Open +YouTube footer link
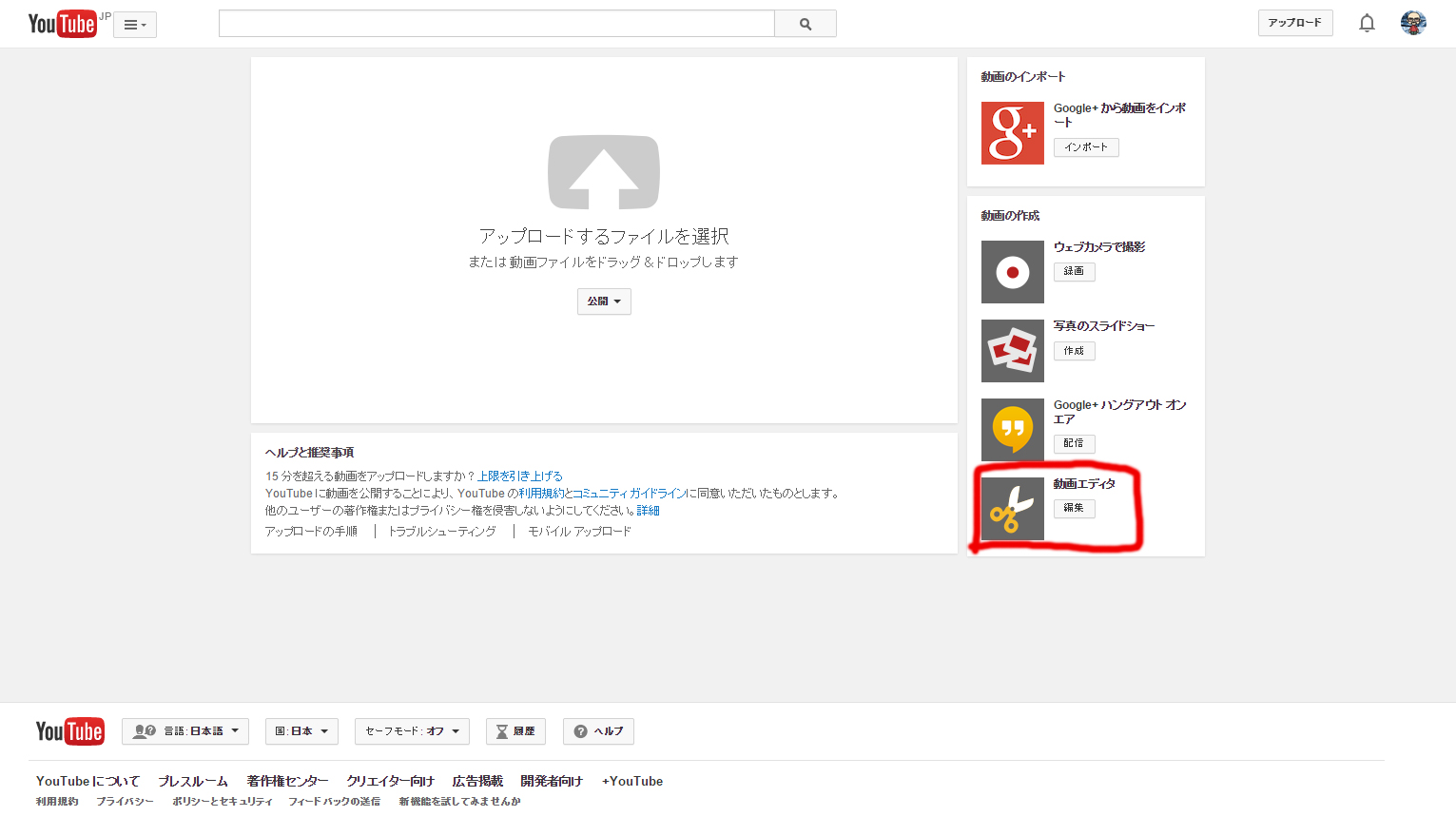 (632, 781)
